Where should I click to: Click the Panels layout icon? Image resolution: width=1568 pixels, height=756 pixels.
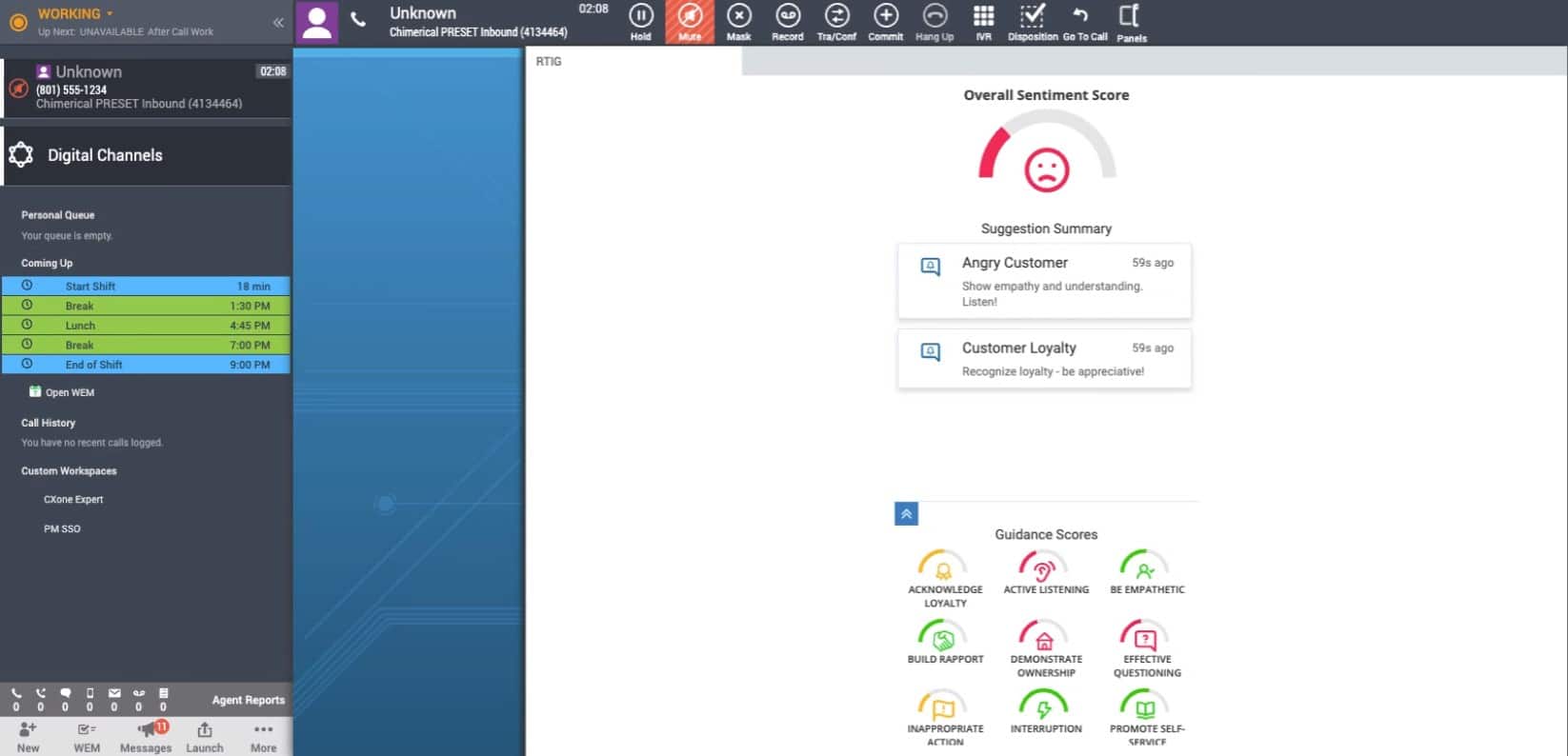pos(1131,21)
